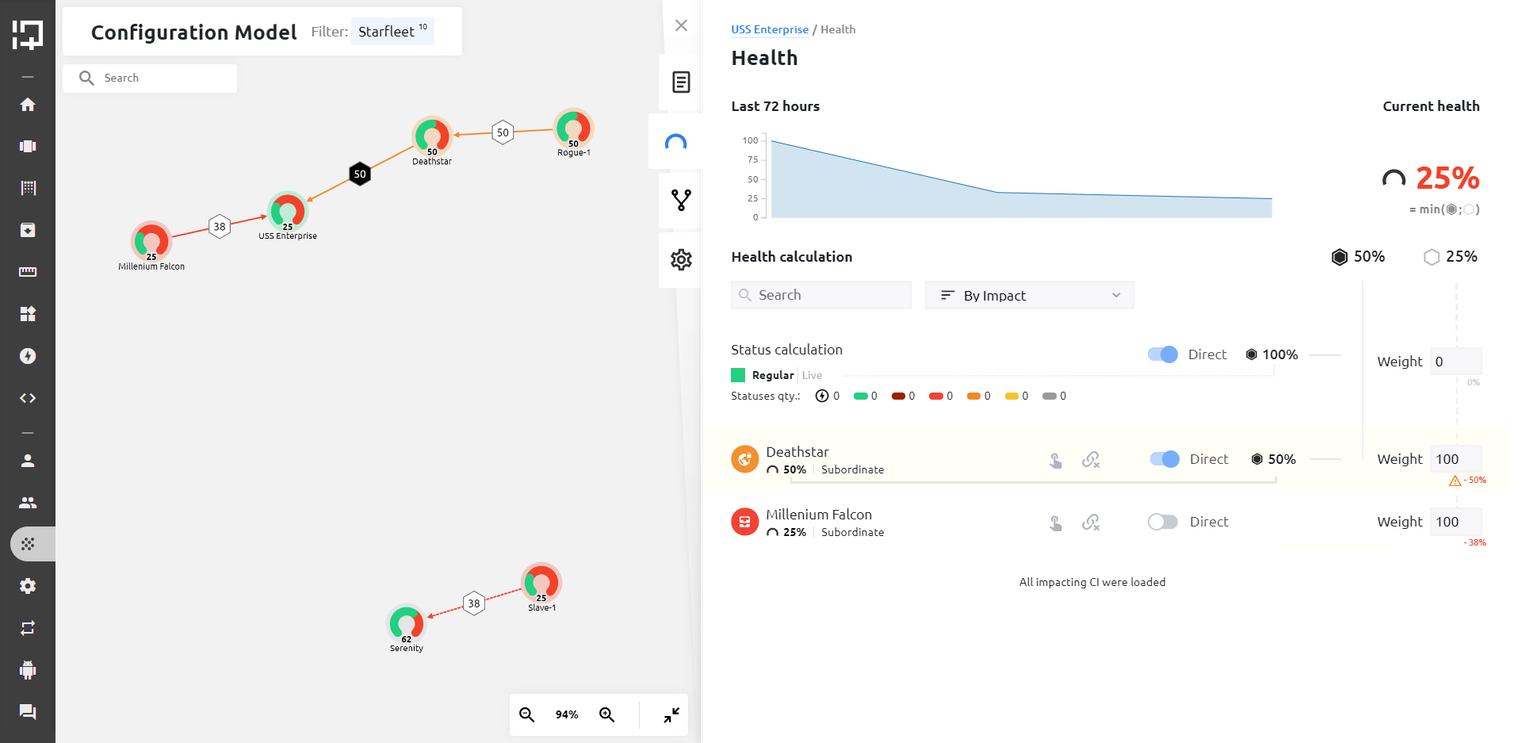
Task: Click the unlink icon for Deathstar
Action: tap(1091, 460)
